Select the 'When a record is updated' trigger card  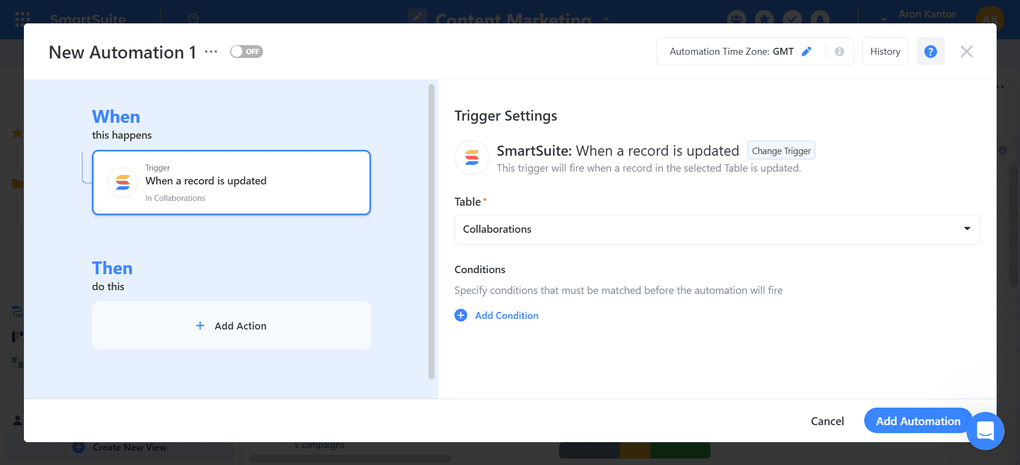[232, 182]
